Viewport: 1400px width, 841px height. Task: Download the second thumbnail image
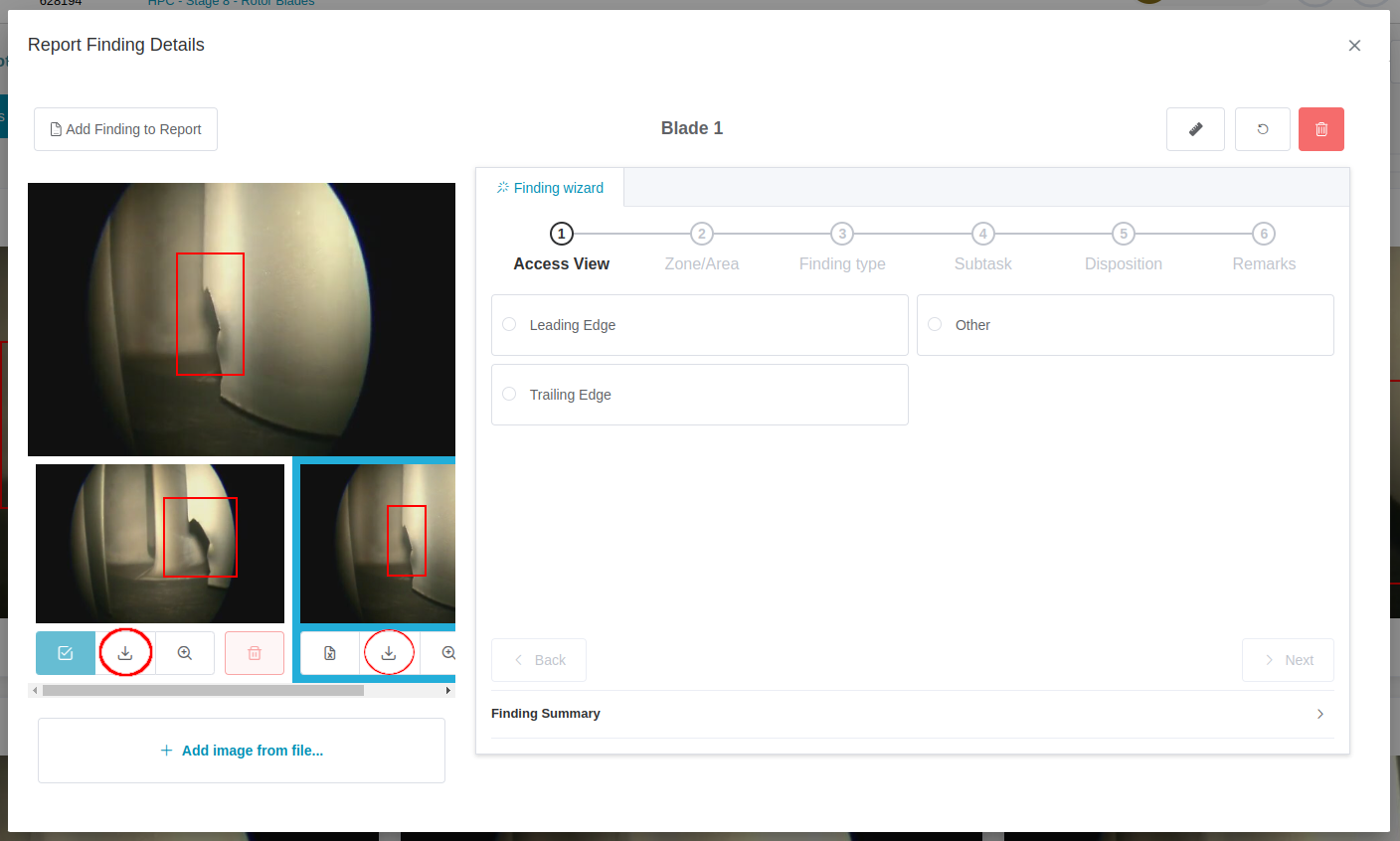pyautogui.click(x=389, y=653)
